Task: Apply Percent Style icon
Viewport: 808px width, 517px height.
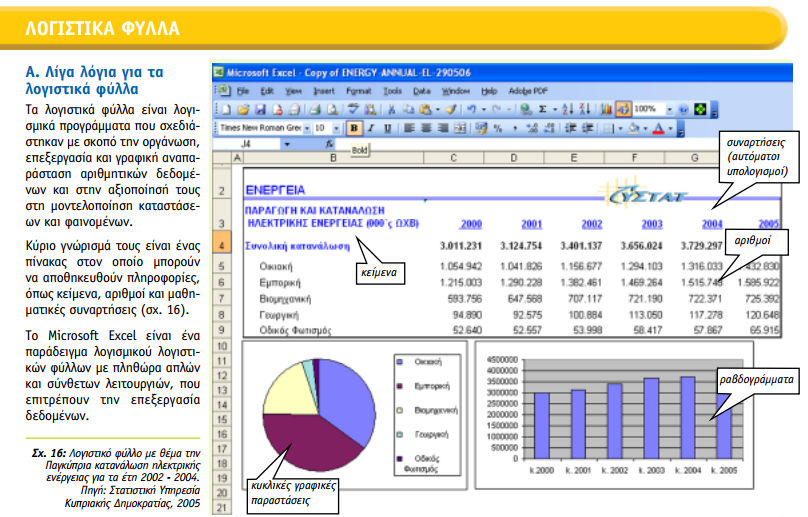Action: tap(498, 128)
